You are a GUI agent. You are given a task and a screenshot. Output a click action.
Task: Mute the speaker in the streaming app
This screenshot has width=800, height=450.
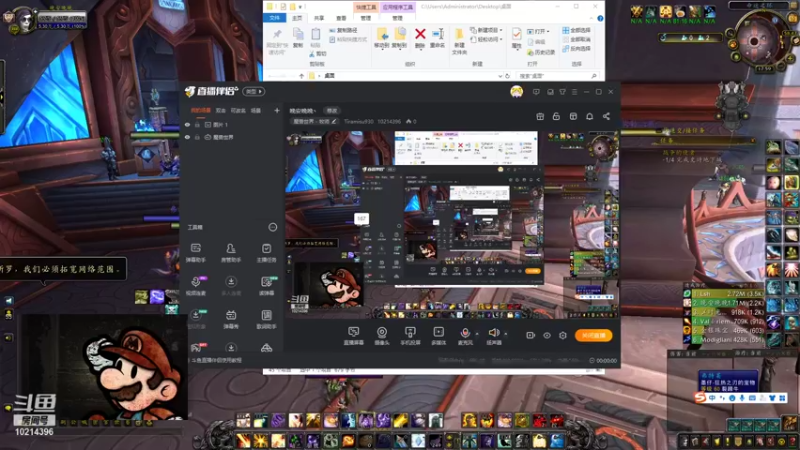[493, 332]
